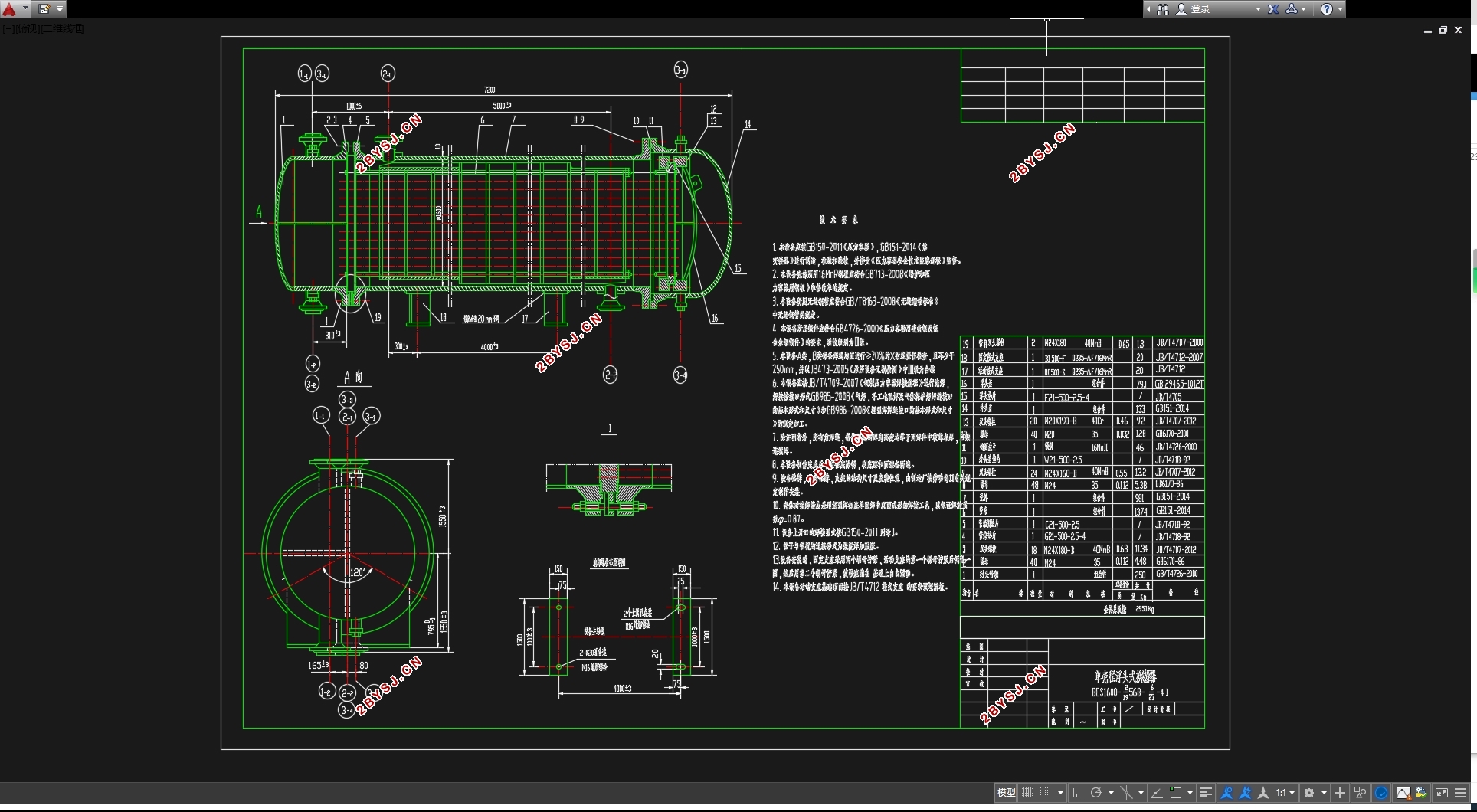Toggle polar tracking in status bar
This screenshot has width=1477, height=812.
click(x=1096, y=793)
